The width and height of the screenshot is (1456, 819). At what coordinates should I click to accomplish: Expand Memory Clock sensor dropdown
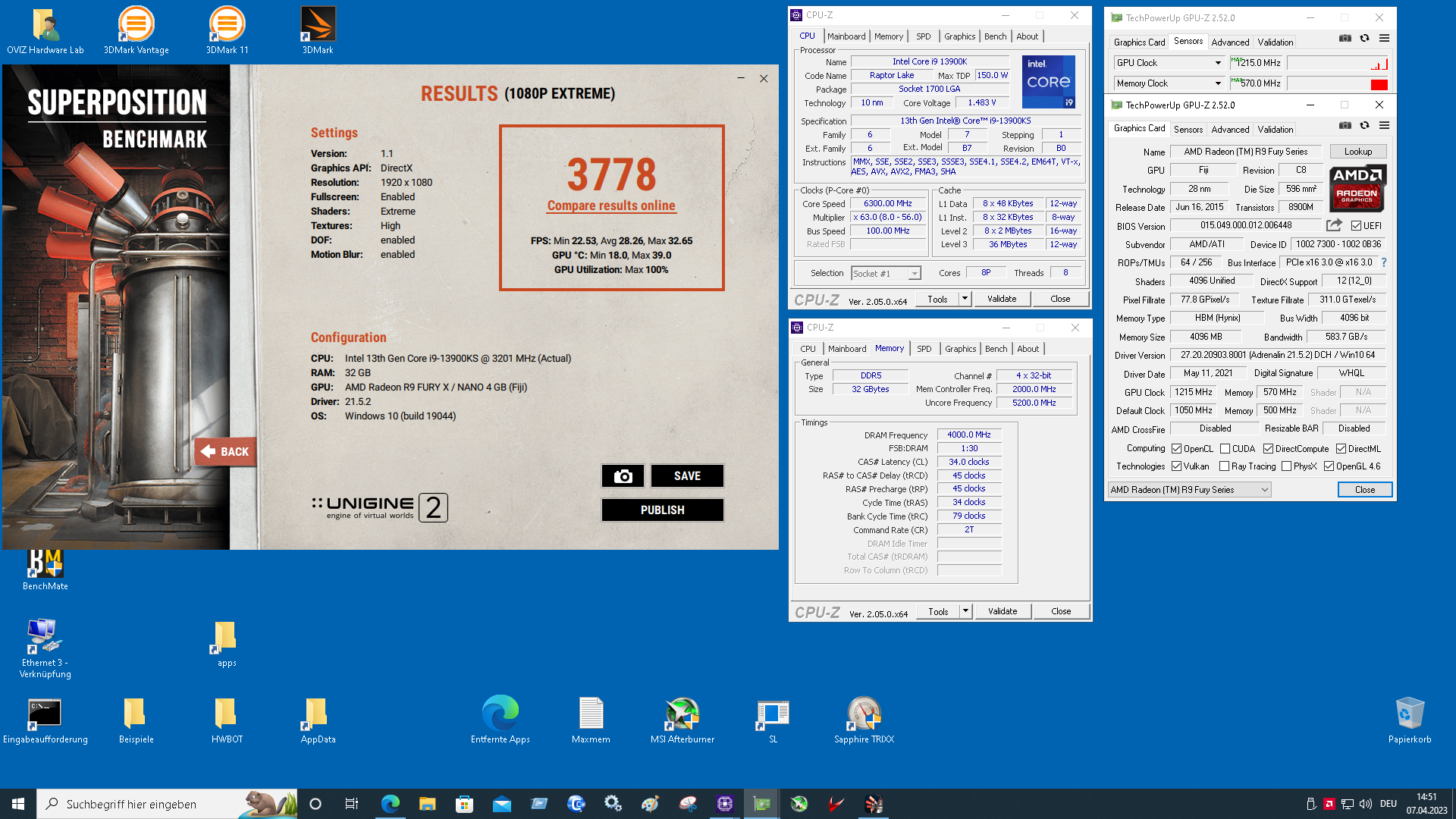[x=1218, y=83]
